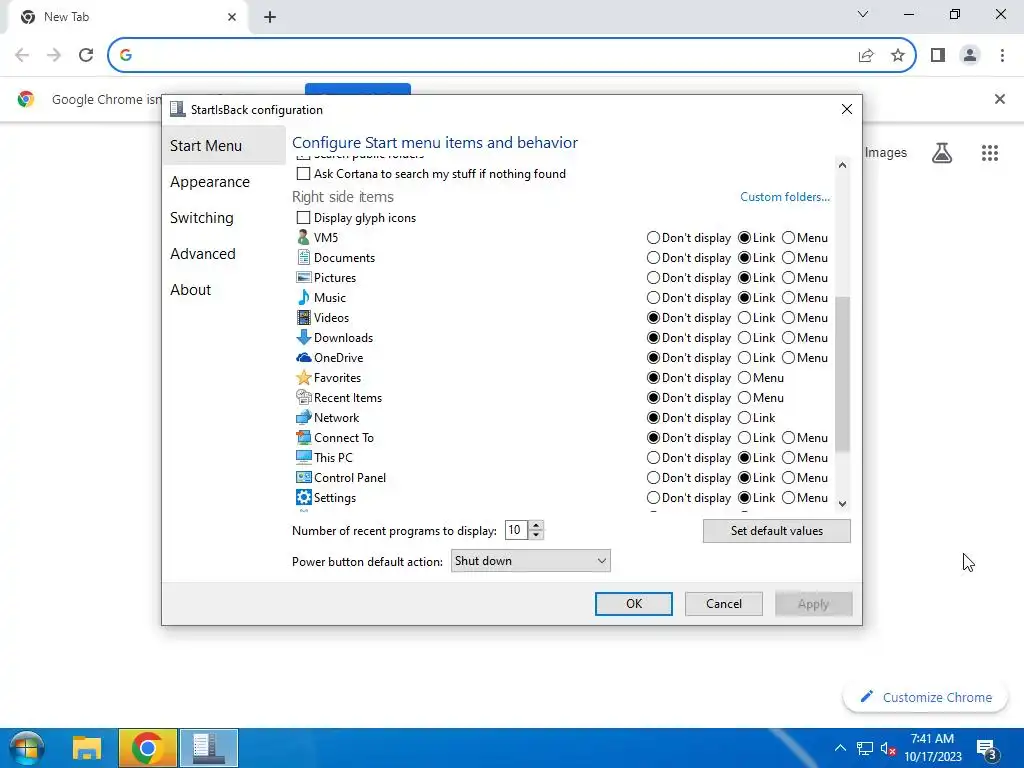Set Control Panel to Menu
This screenshot has height=768, width=1024.
[x=788, y=477]
